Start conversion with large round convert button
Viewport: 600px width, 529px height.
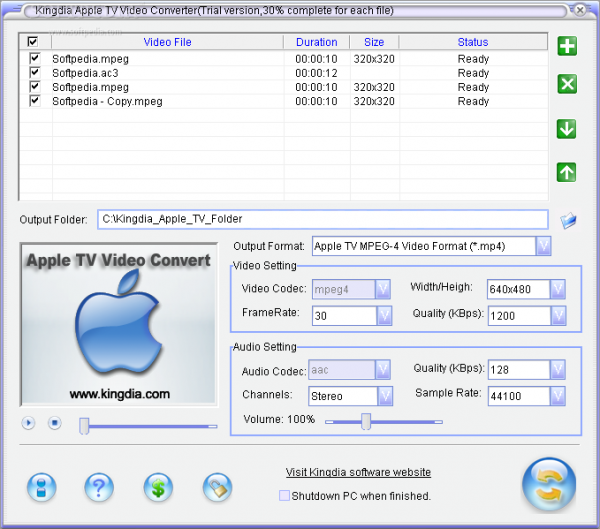(x=549, y=486)
